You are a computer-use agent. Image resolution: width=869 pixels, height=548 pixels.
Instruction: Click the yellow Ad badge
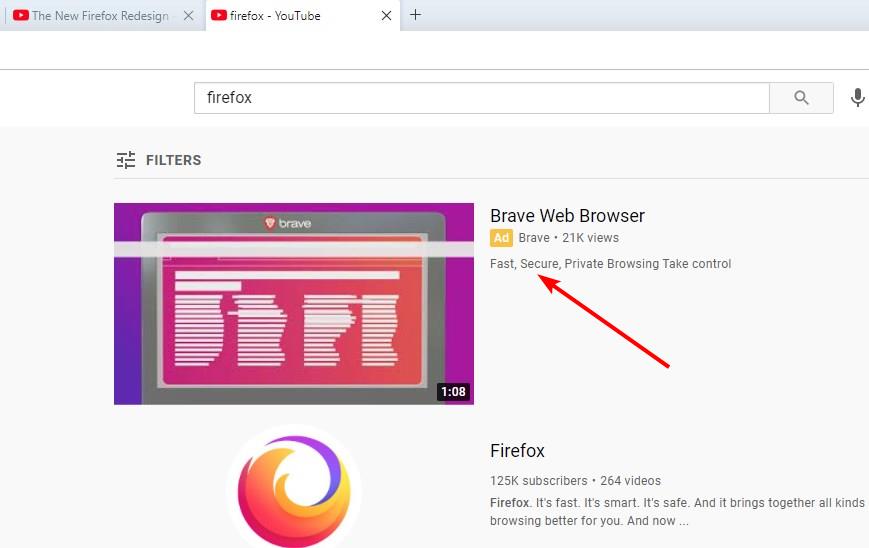(501, 238)
